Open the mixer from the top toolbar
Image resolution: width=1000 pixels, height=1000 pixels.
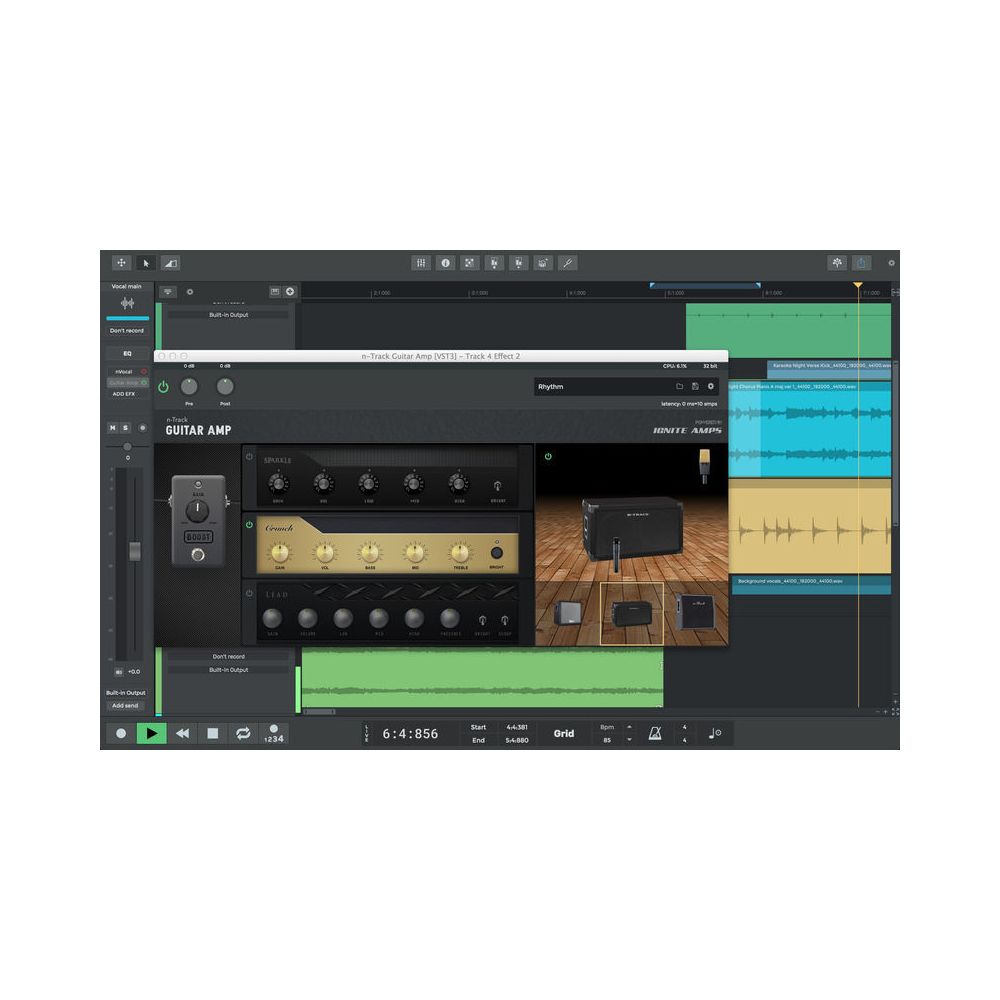421,263
